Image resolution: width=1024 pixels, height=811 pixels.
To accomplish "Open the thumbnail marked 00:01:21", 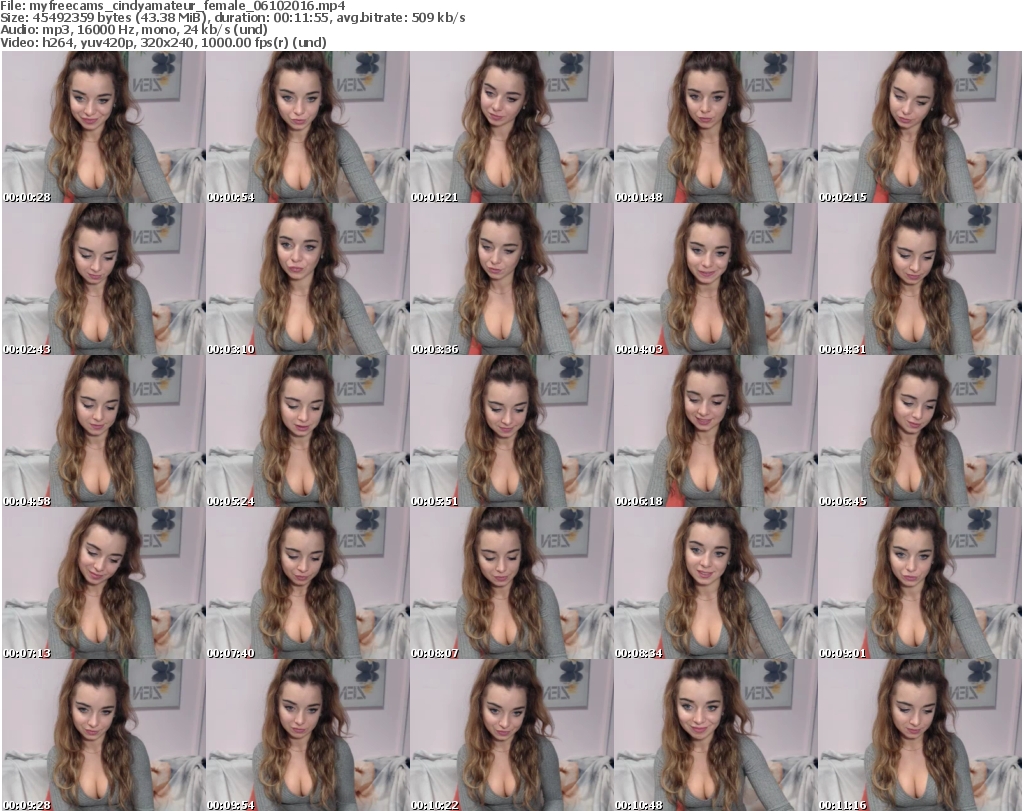I will (x=511, y=127).
